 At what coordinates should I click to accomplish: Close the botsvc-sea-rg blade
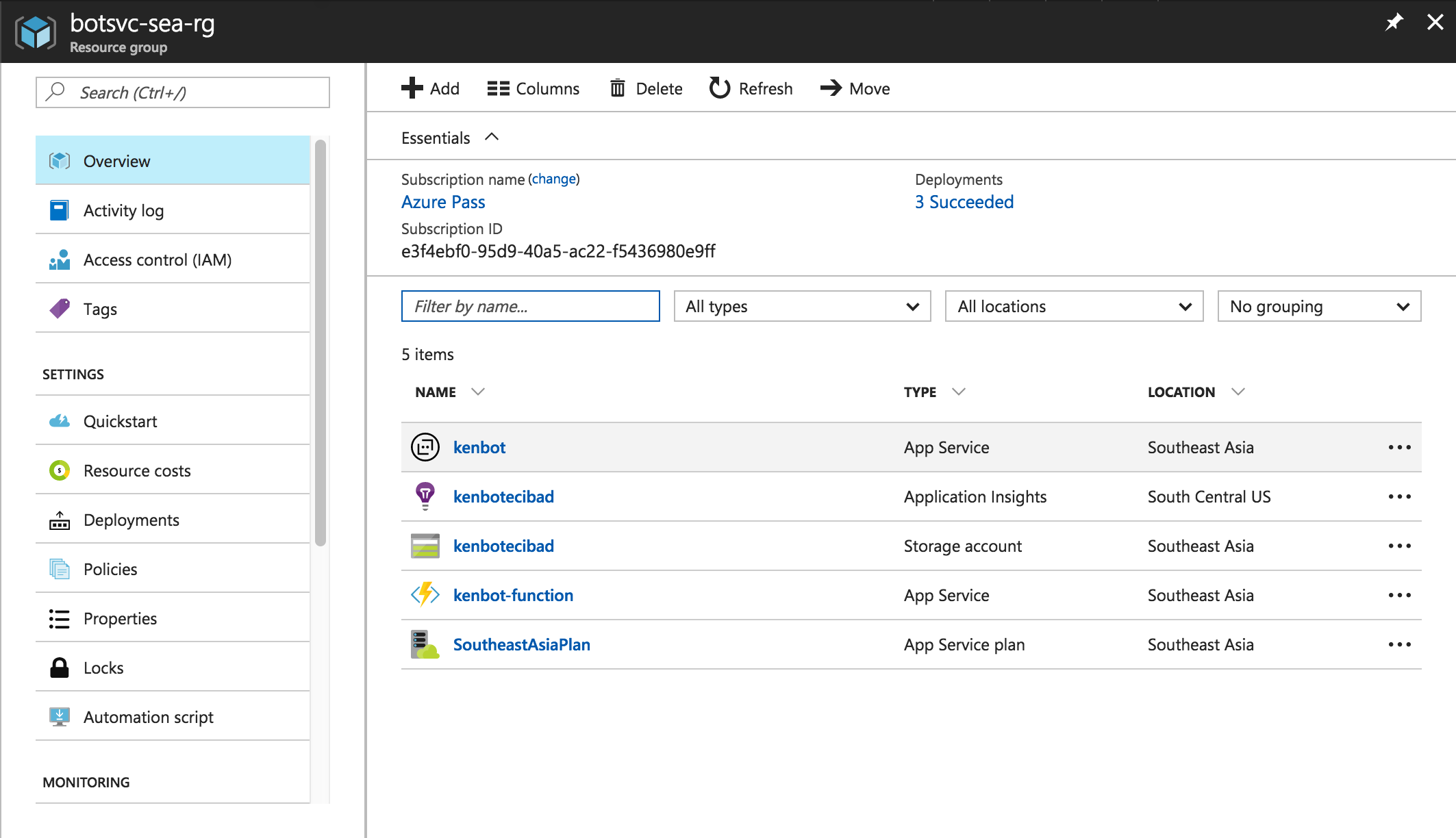pyautogui.click(x=1435, y=23)
